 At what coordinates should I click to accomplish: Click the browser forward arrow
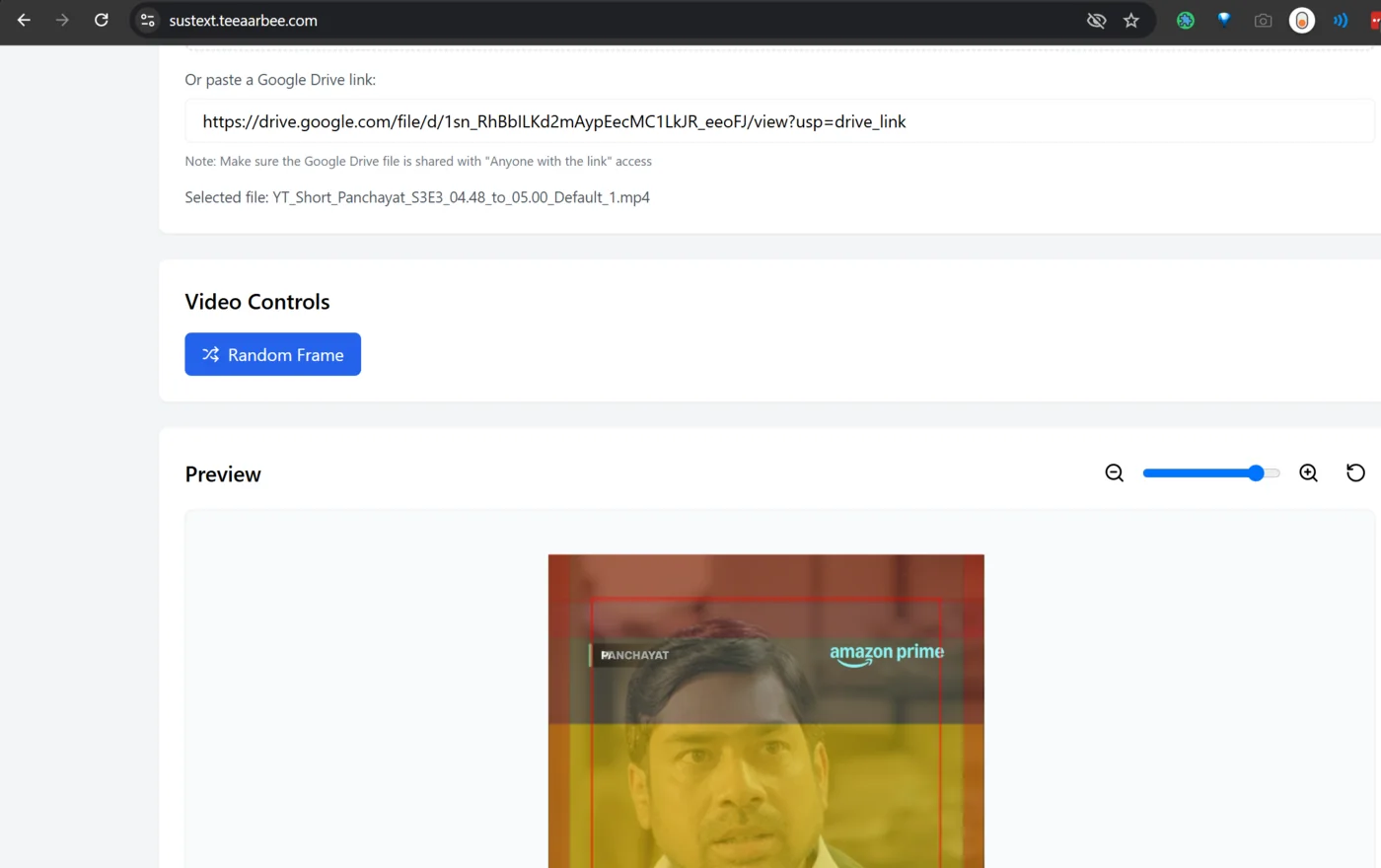[x=62, y=20]
